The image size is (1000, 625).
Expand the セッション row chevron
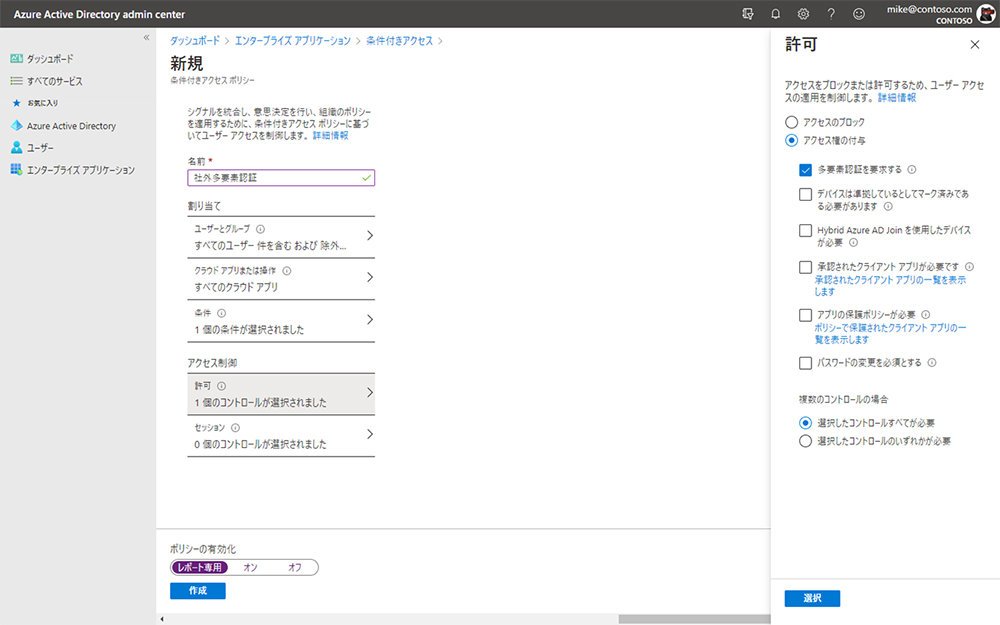point(370,434)
